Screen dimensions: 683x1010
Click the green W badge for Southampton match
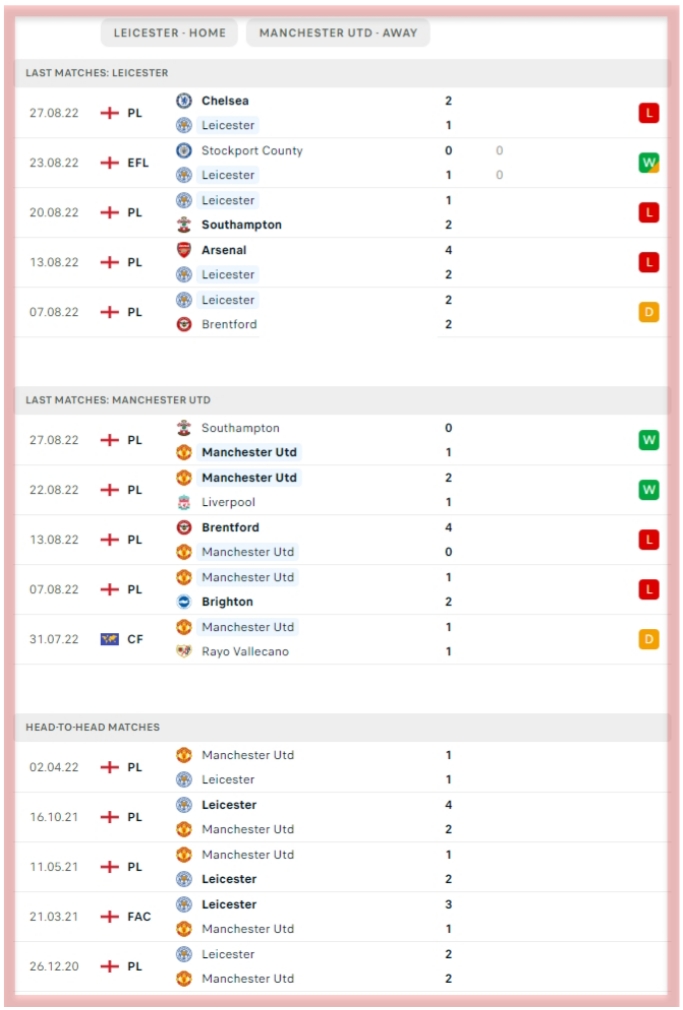(x=649, y=440)
